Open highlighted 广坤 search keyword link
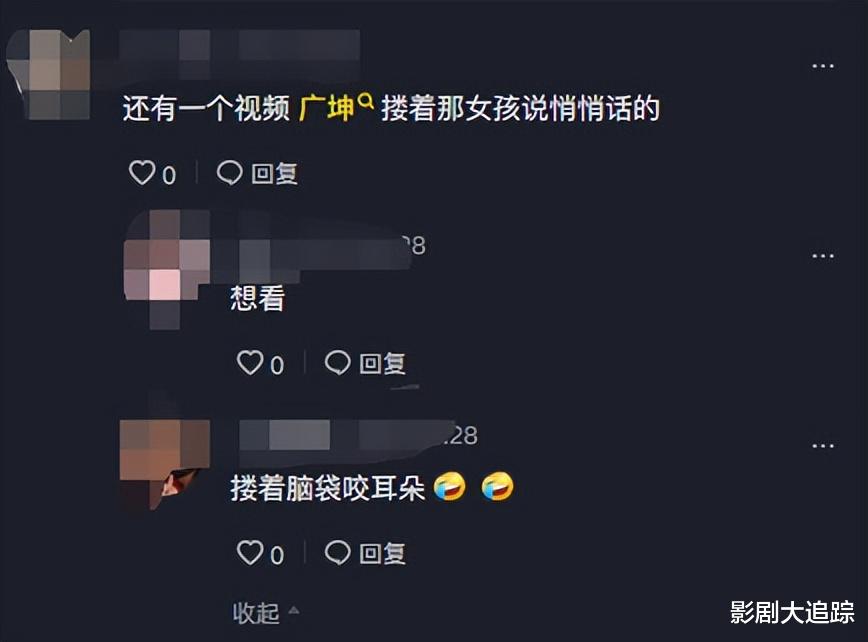The height and width of the screenshot is (642, 868). coord(327,108)
